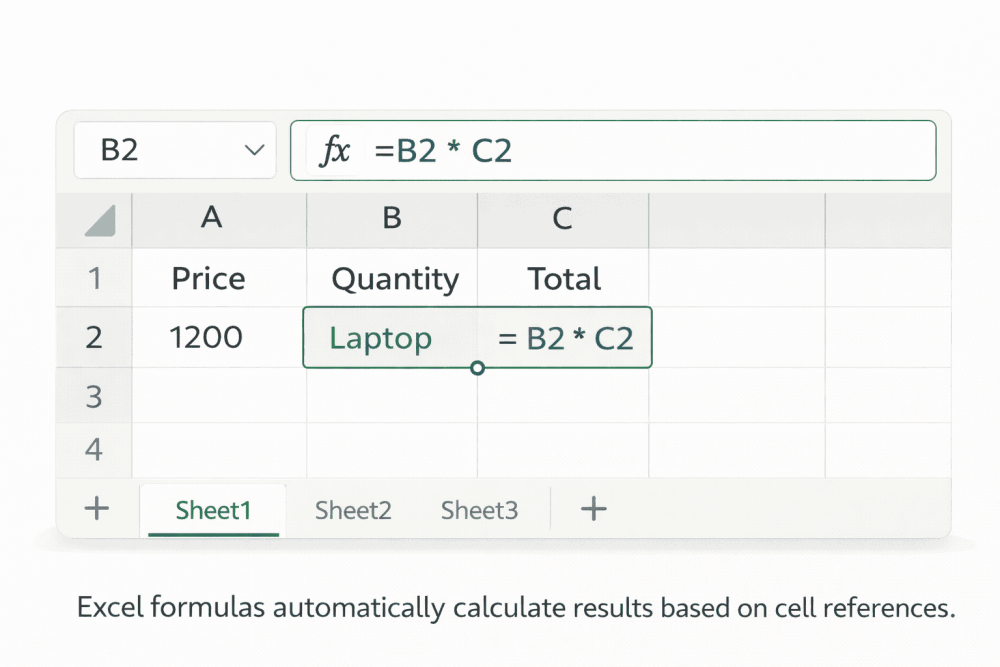Switch to Sheet2 tab
The image size is (1000, 667).
[x=352, y=509]
